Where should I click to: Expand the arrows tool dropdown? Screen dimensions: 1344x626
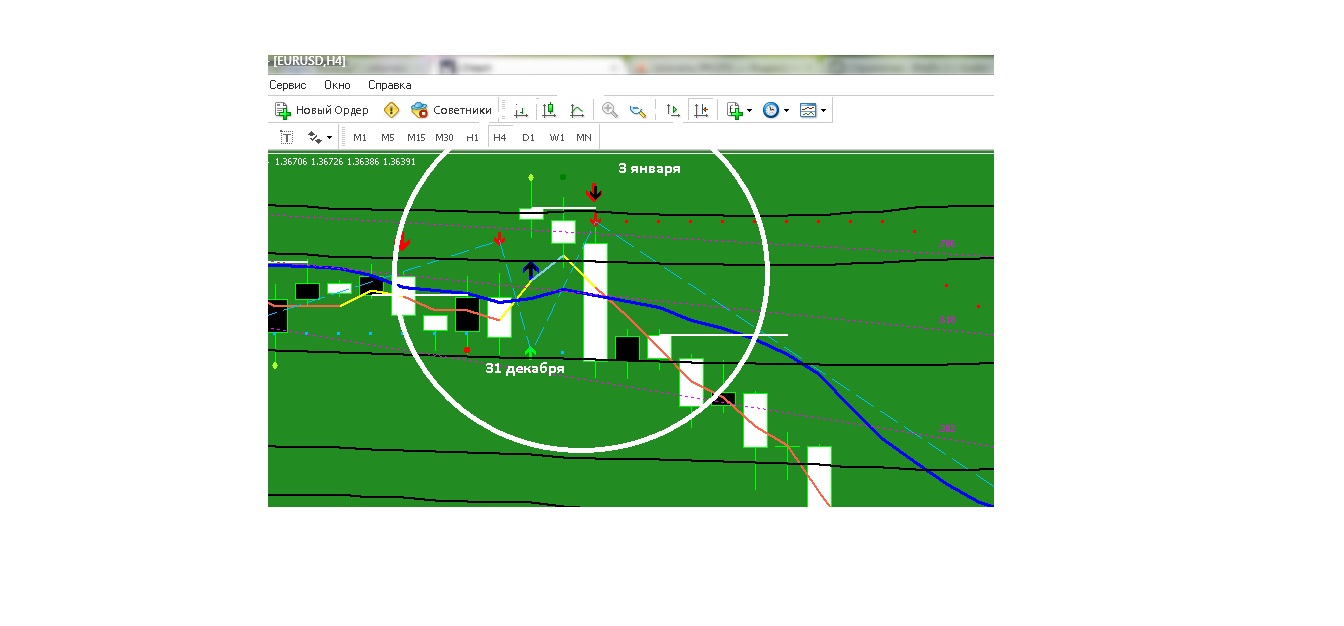coord(330,138)
